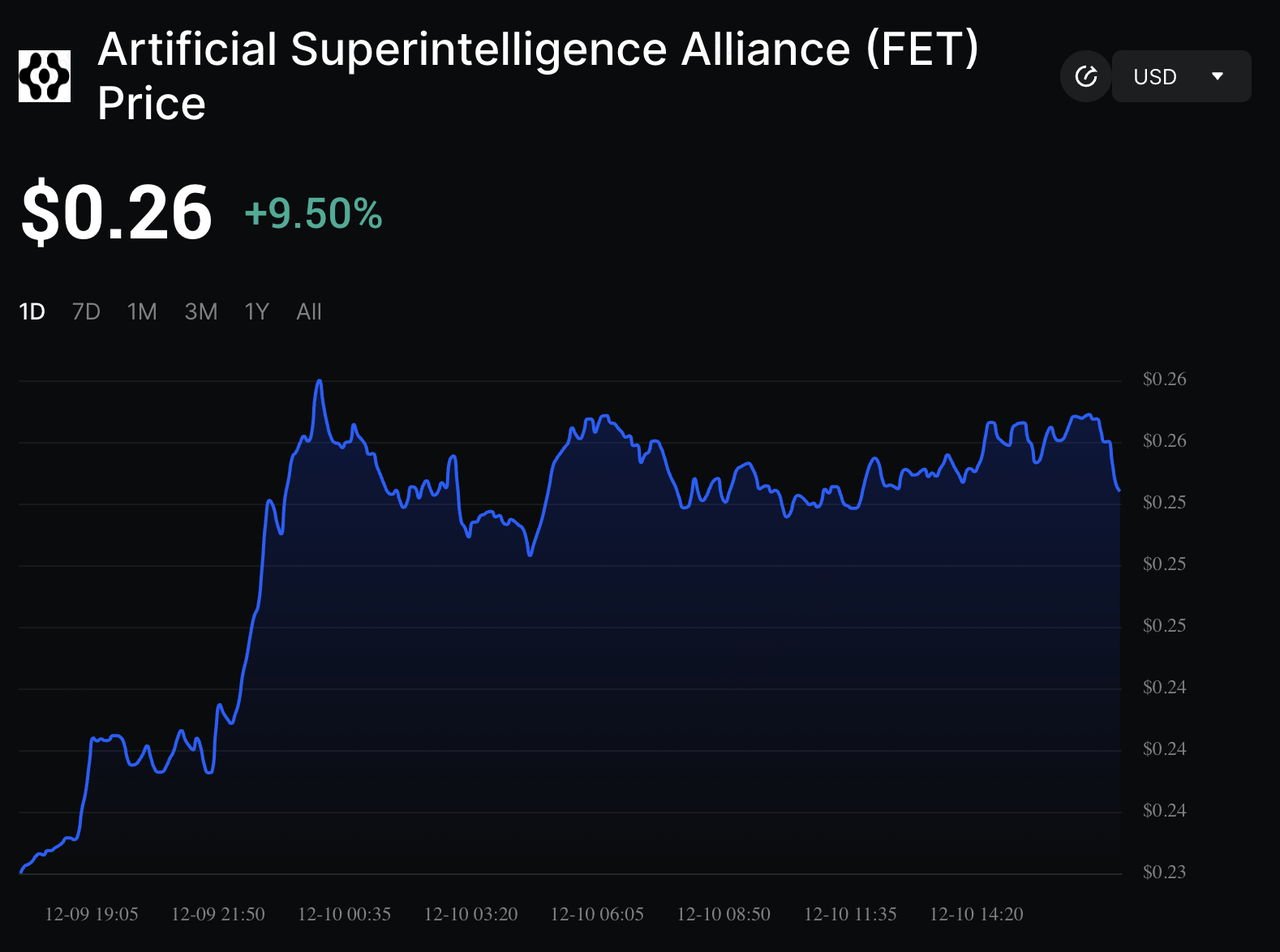Switch chart to 1Y range
The height and width of the screenshot is (952, 1280).
(x=257, y=312)
